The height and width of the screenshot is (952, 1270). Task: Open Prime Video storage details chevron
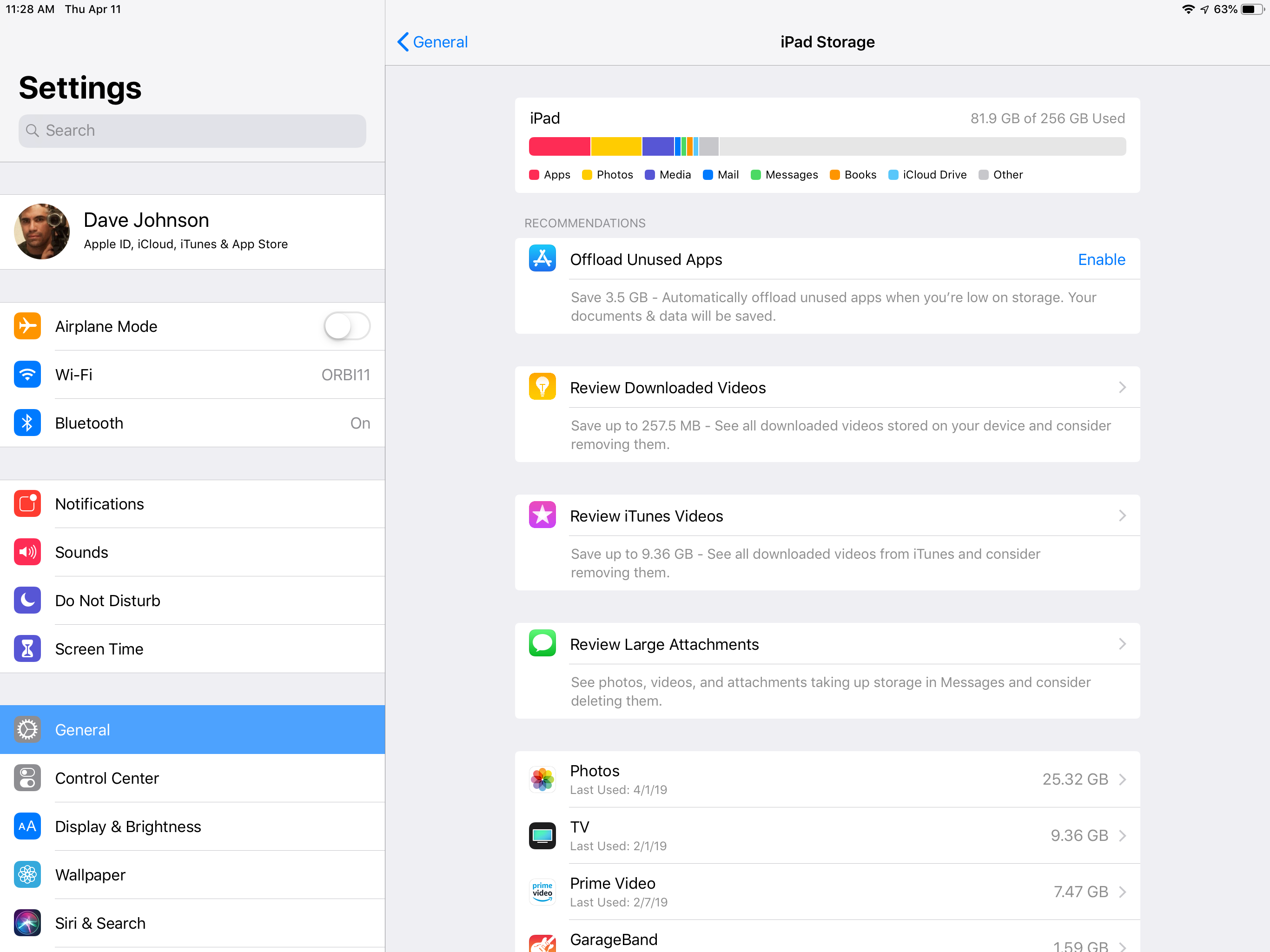[x=1123, y=892]
